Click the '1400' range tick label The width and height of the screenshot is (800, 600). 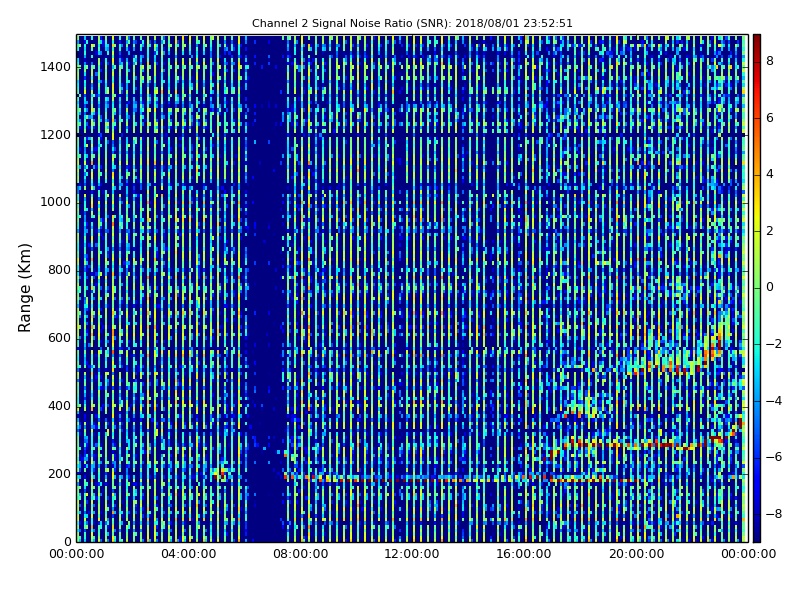pos(56,67)
